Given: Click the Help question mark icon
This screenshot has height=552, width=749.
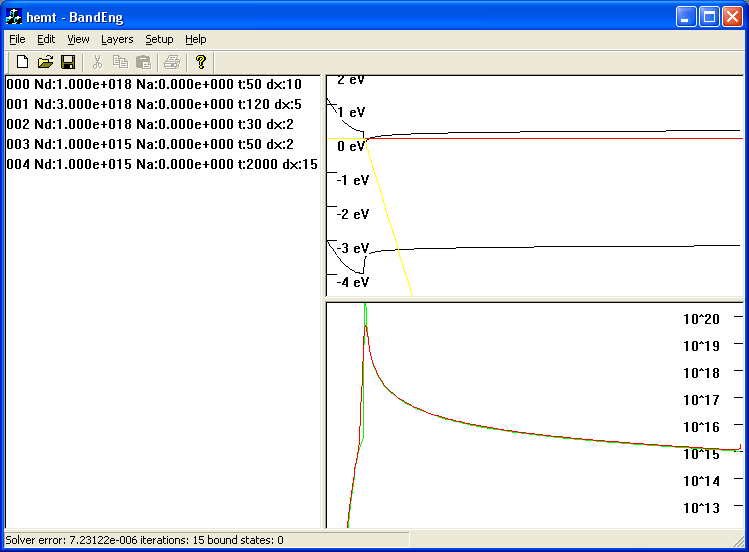Looking at the screenshot, I should tap(200, 62).
